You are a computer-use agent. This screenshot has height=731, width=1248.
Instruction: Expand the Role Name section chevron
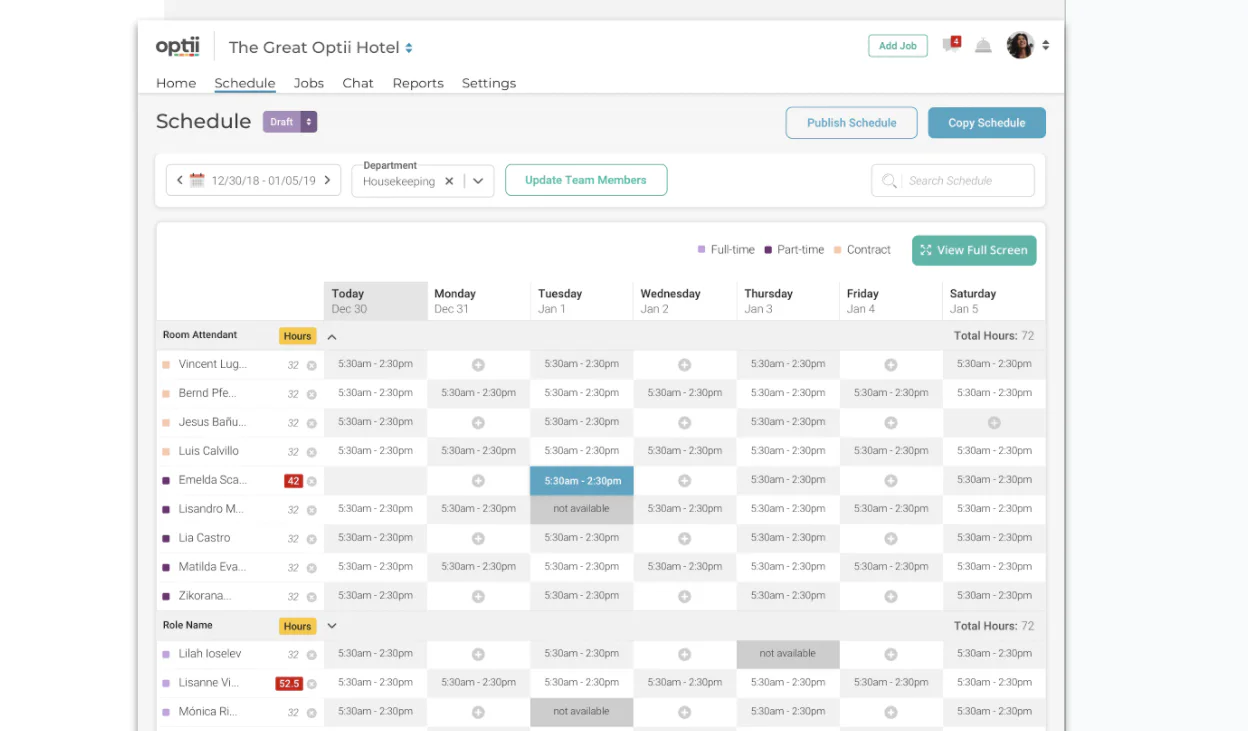(x=332, y=626)
